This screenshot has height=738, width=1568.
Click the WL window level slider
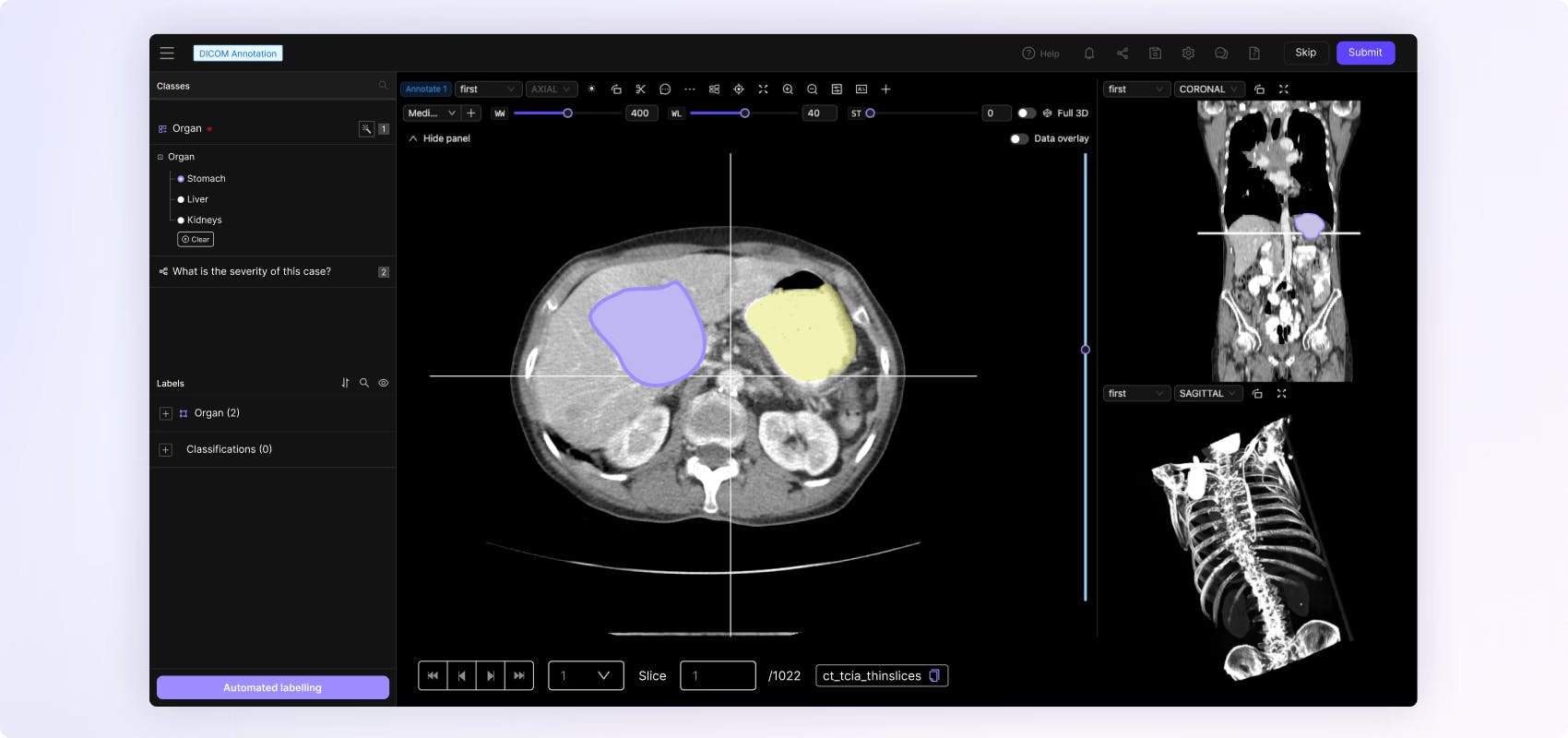(743, 113)
